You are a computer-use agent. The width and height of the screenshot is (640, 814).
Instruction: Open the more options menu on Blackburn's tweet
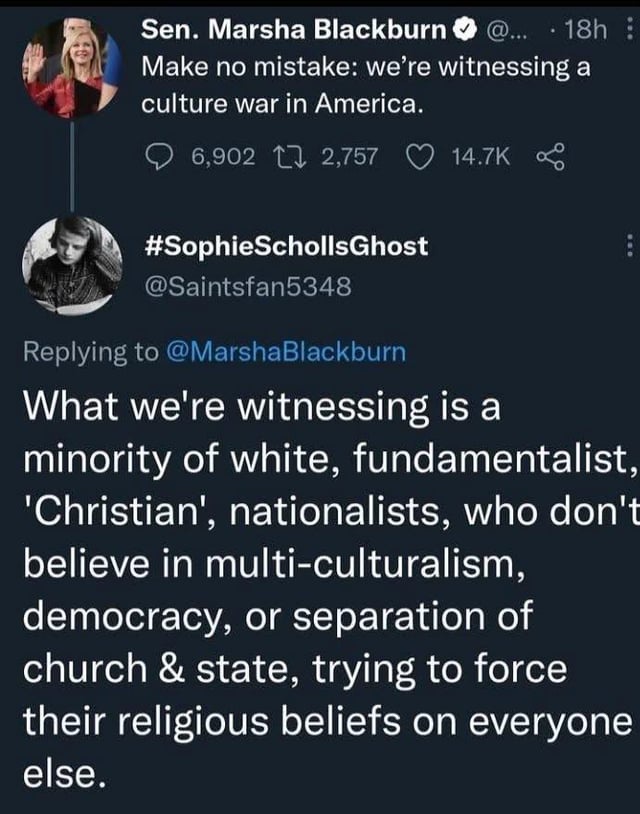(629, 31)
